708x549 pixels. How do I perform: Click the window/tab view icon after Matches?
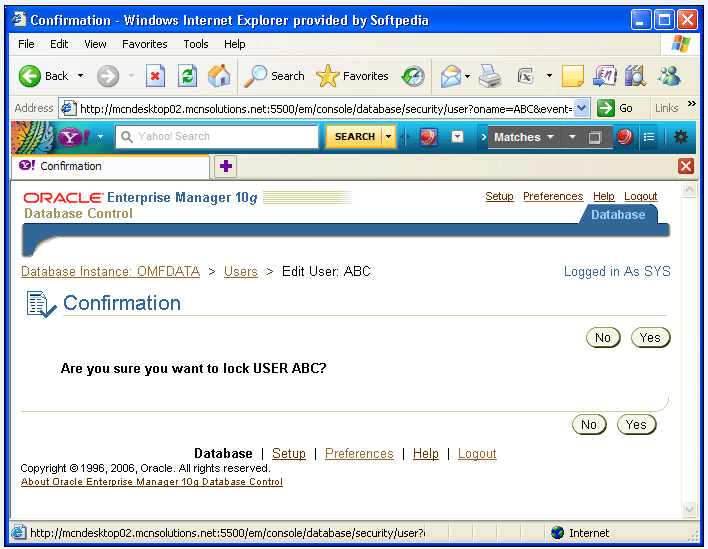(595, 137)
